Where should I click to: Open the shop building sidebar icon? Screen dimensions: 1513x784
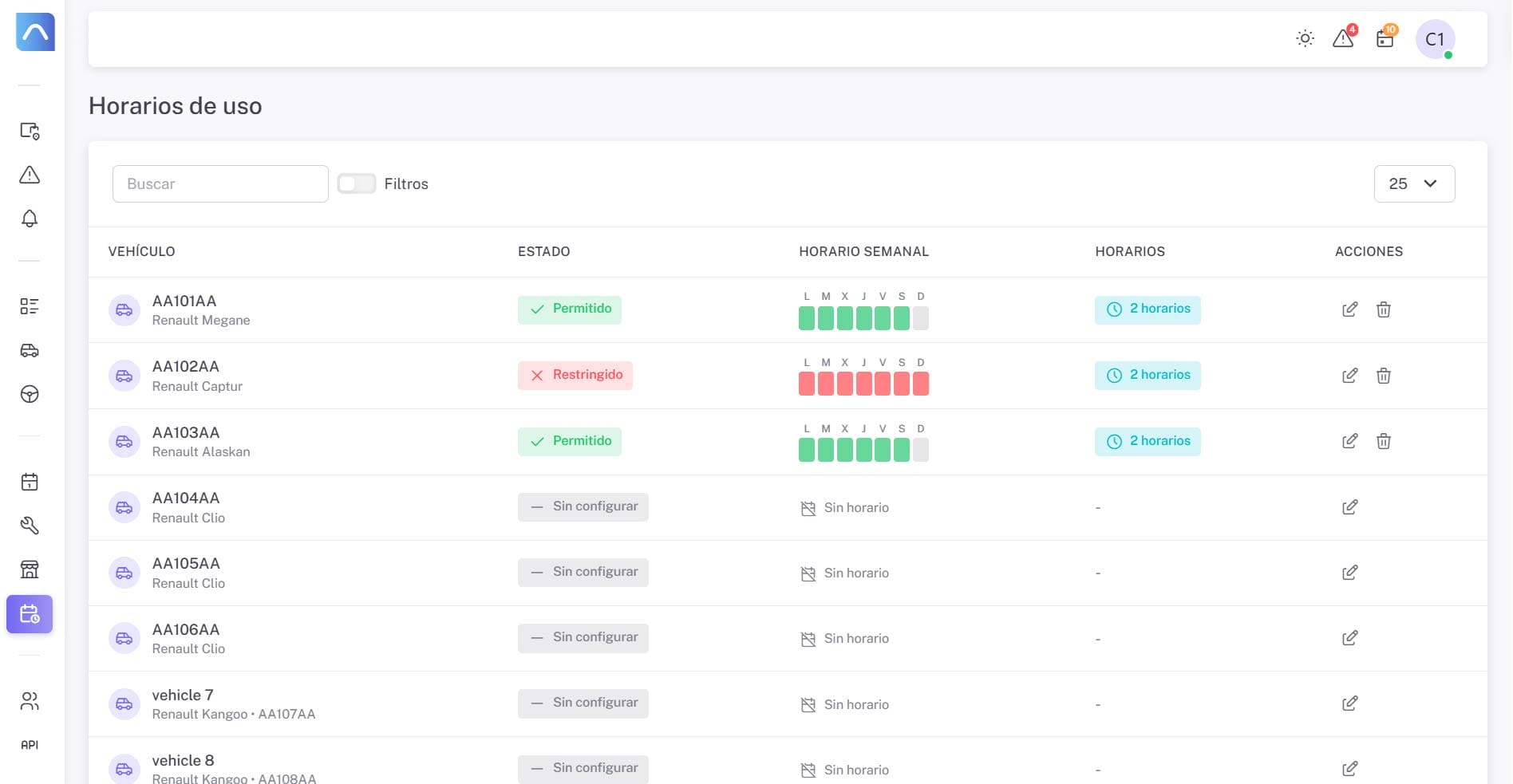[x=30, y=569]
